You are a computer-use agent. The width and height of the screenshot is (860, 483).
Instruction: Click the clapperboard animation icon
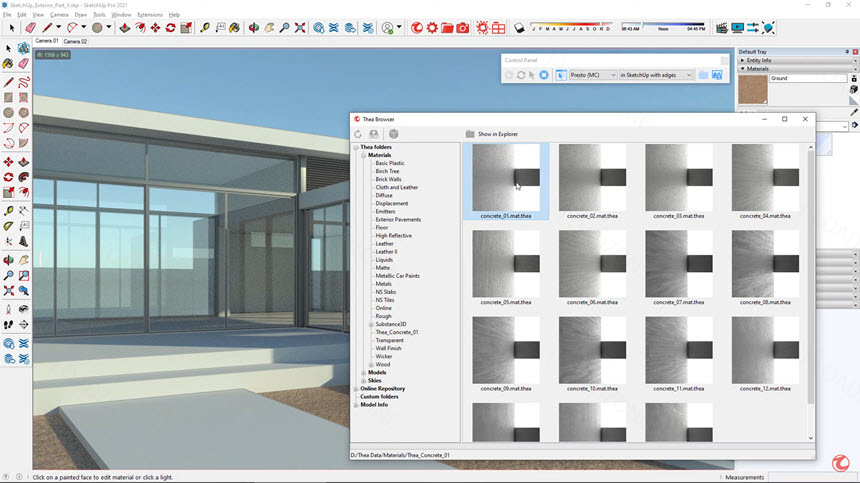(722, 27)
